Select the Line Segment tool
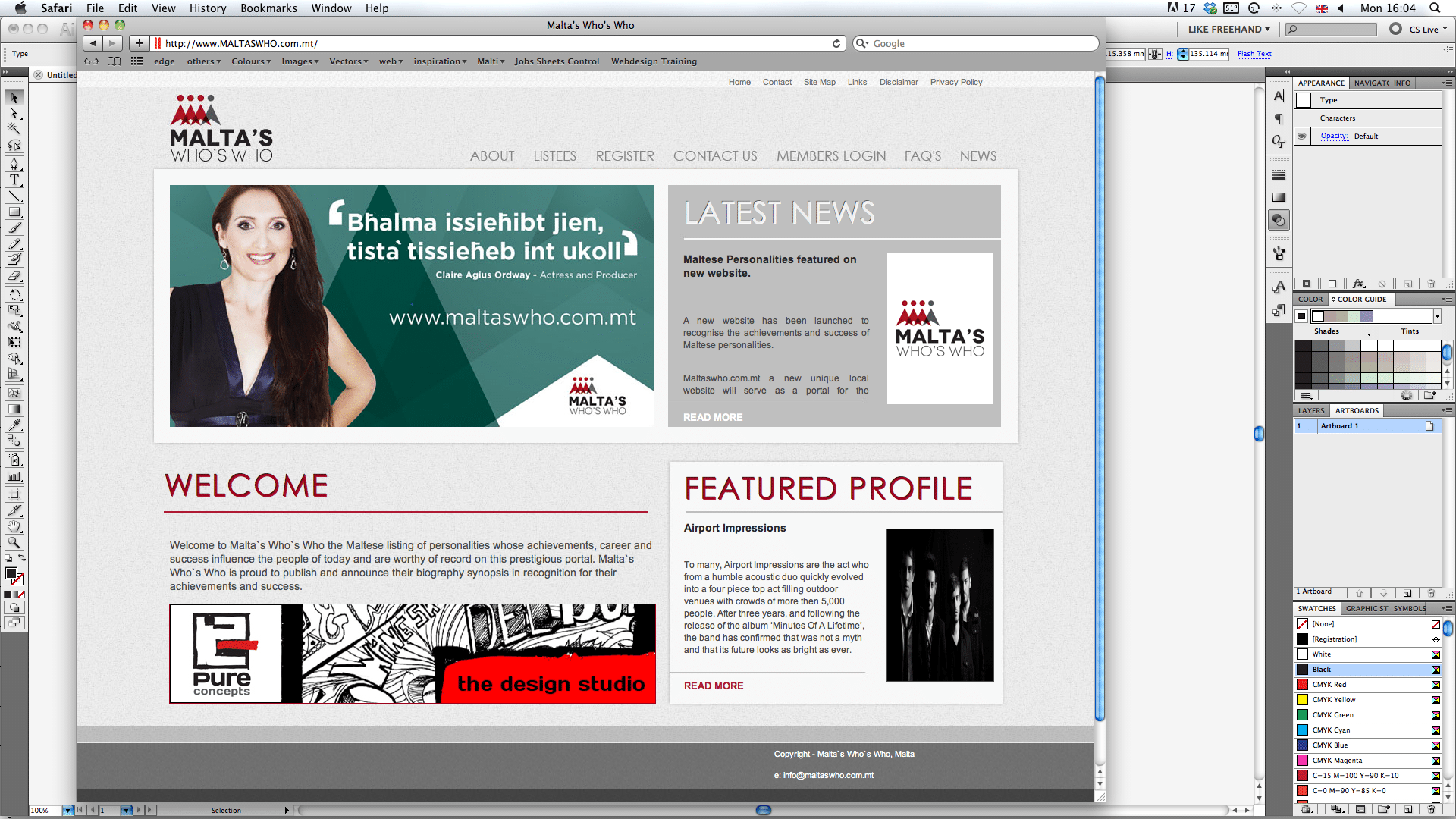1456x819 pixels. [x=14, y=196]
